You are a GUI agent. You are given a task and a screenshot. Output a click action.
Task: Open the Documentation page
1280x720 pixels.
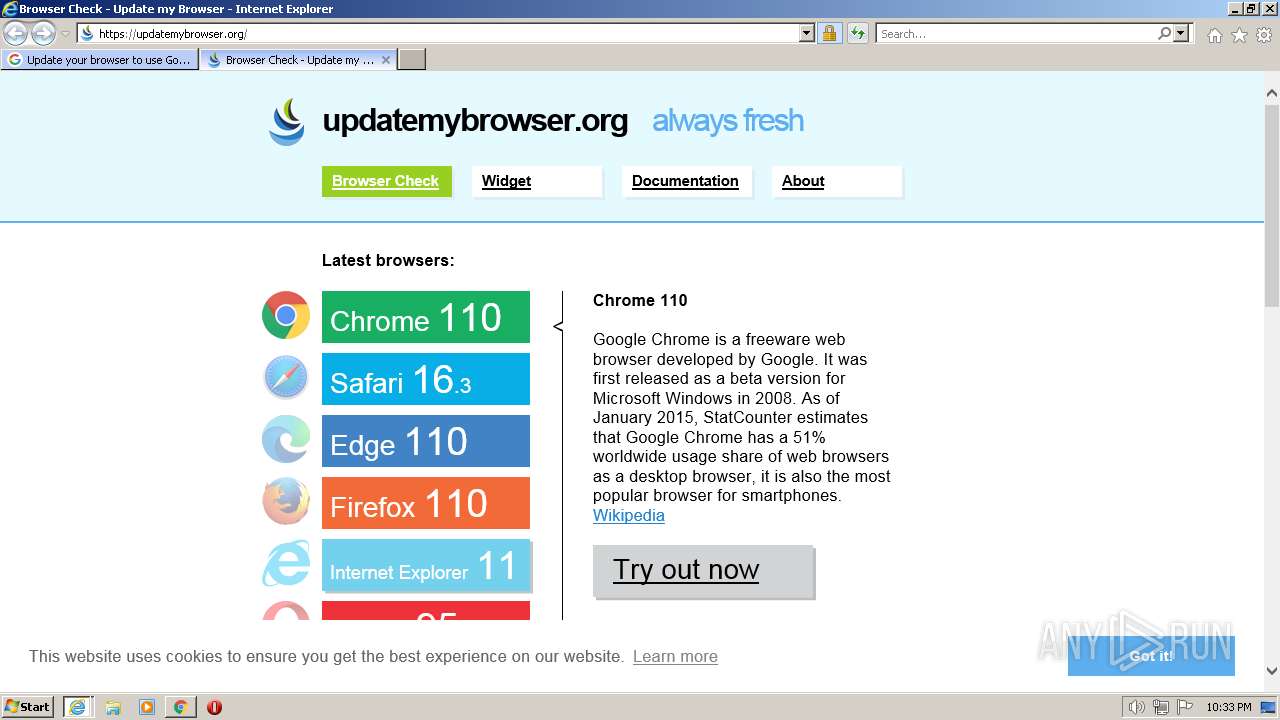pyautogui.click(x=686, y=181)
